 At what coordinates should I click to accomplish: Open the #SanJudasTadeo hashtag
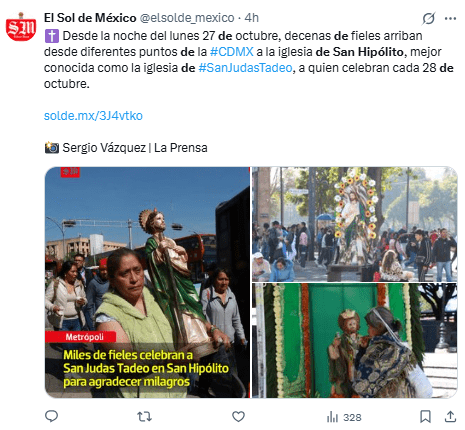click(x=245, y=68)
